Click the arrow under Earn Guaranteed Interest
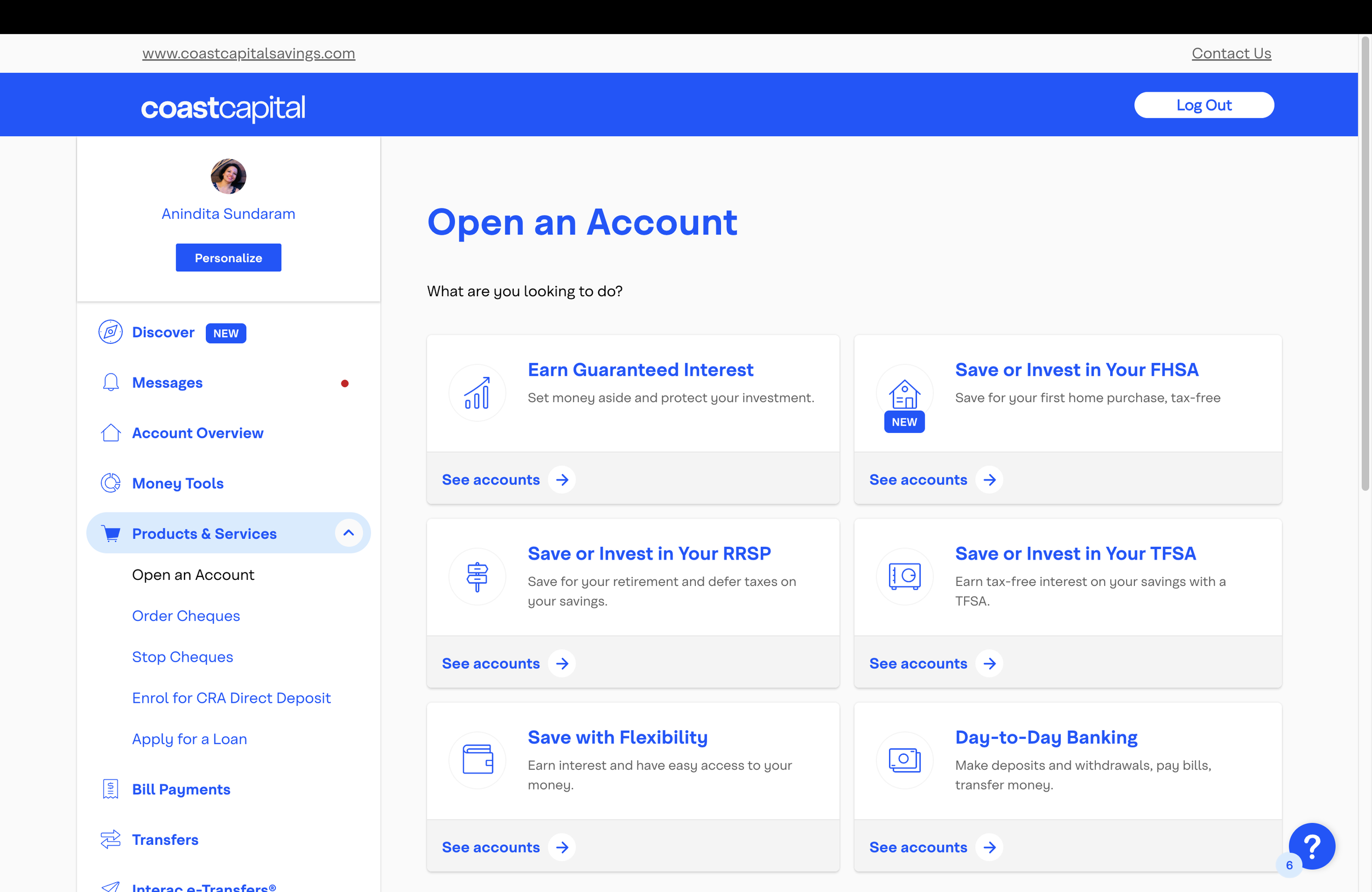Screen dimensions: 1372x892 click(562, 480)
